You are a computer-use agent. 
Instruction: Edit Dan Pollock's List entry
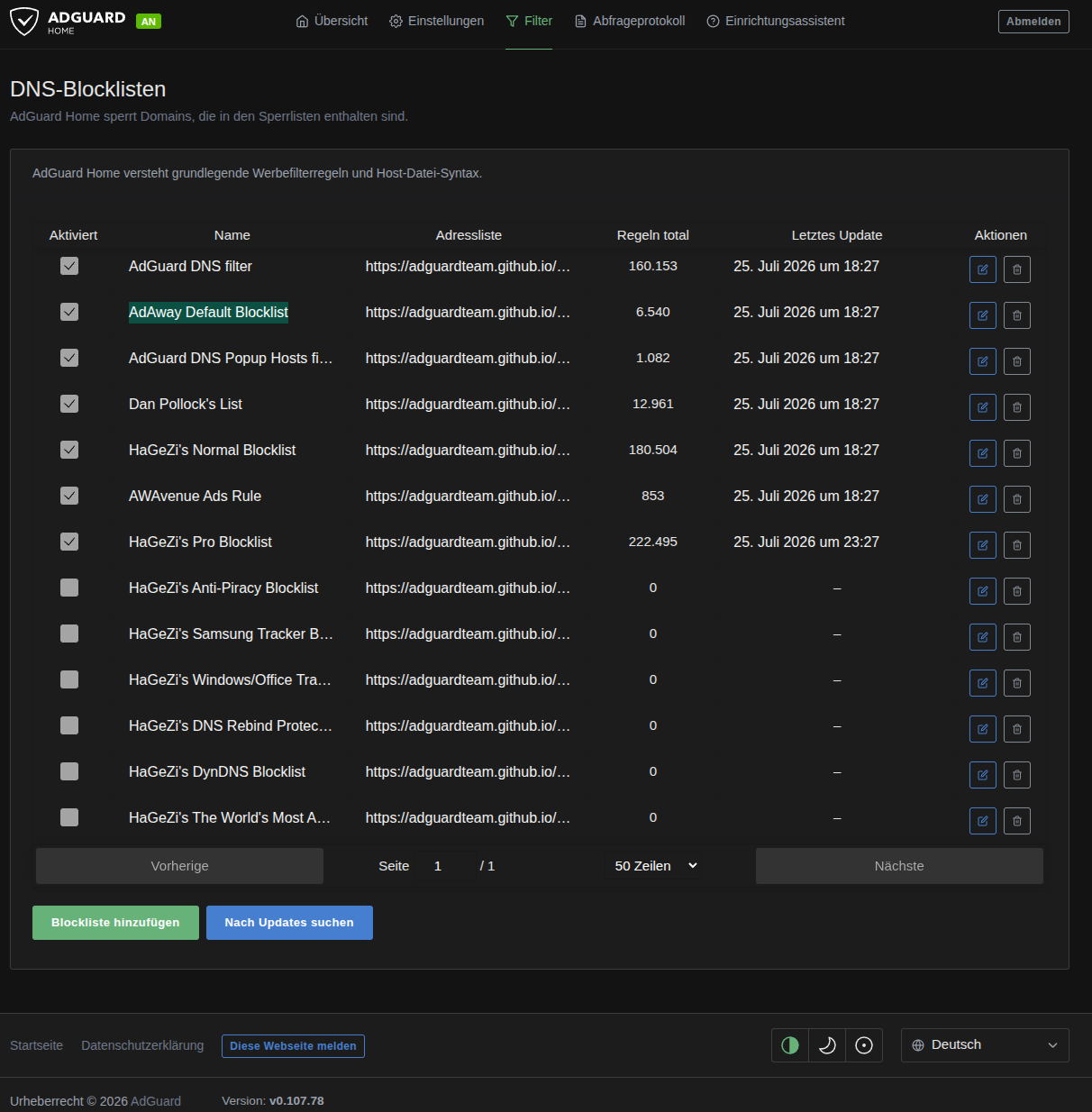(983, 407)
